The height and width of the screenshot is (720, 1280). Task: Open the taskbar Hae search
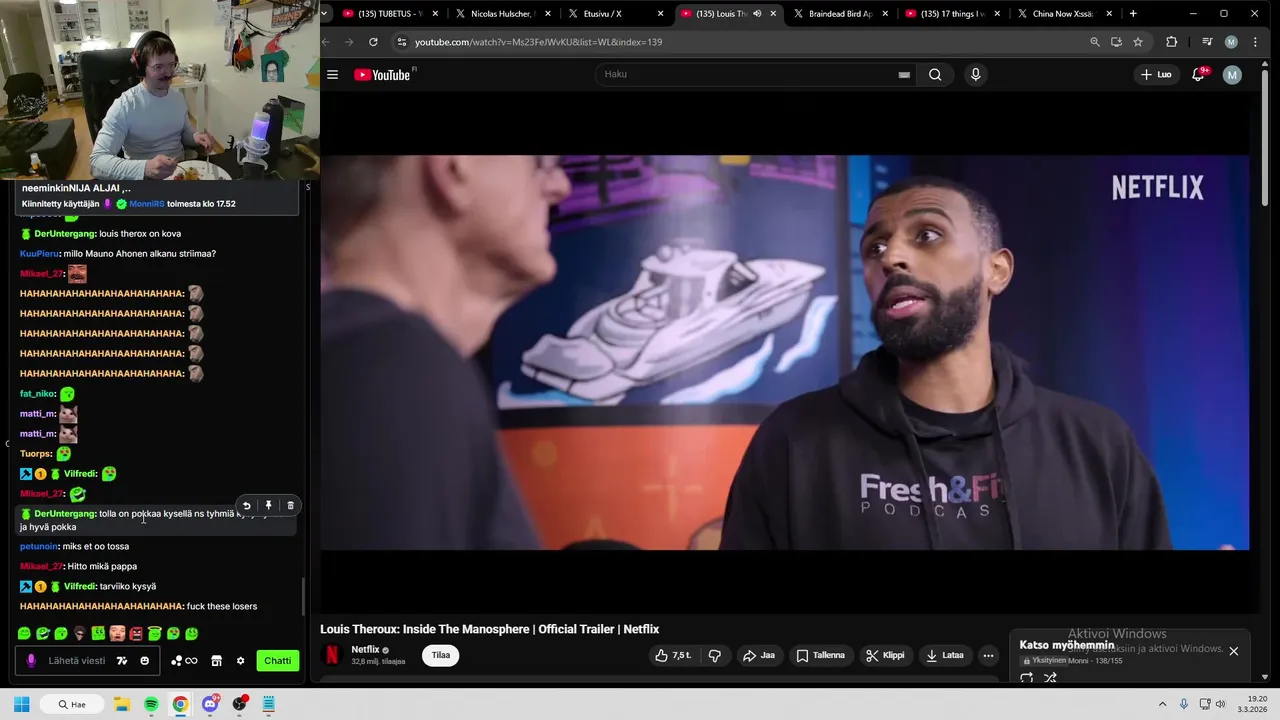point(72,704)
